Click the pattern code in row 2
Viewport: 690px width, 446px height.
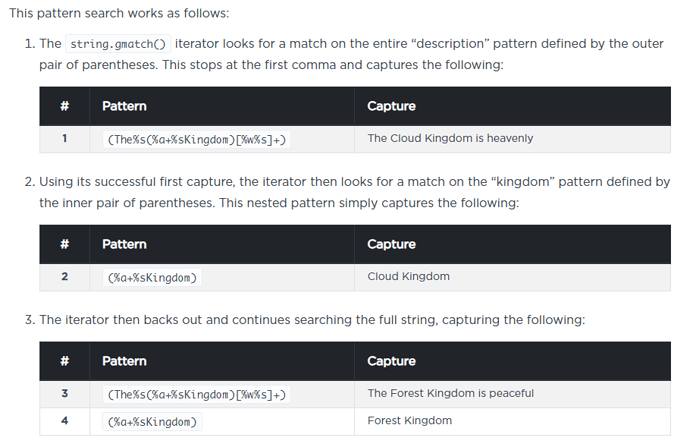coord(152,277)
